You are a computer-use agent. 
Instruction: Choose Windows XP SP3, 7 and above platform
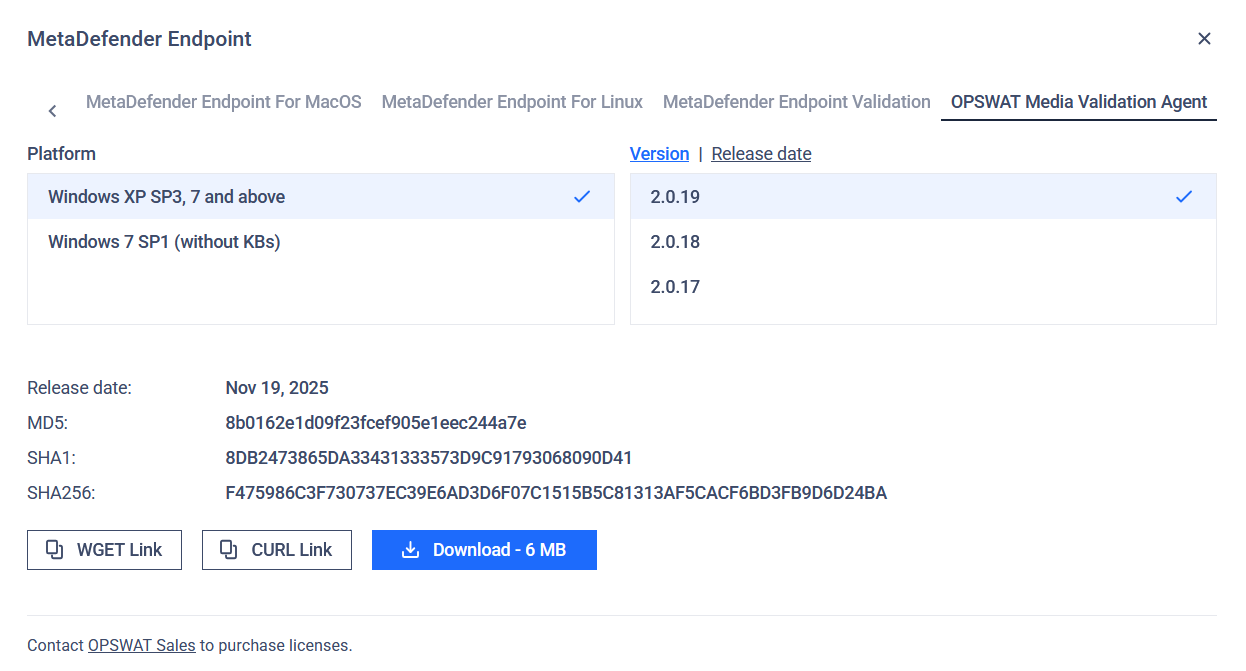166,197
